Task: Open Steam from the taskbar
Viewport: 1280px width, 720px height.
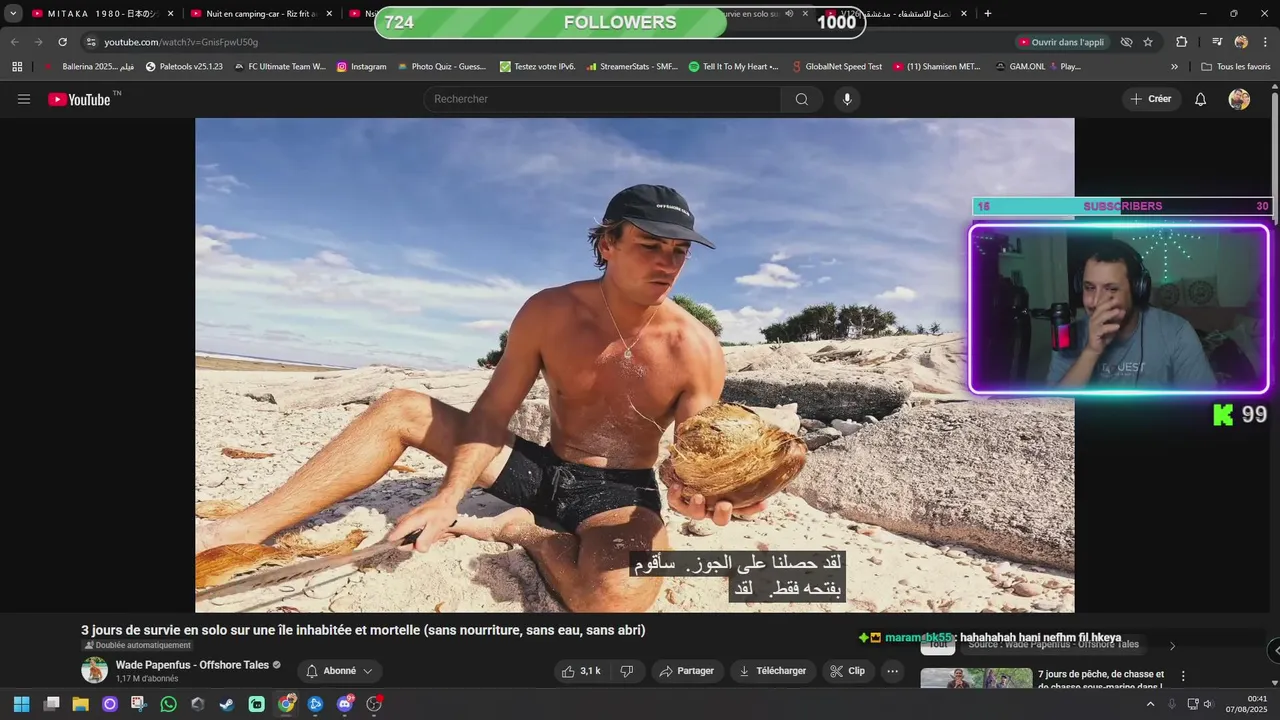Action: (227, 704)
